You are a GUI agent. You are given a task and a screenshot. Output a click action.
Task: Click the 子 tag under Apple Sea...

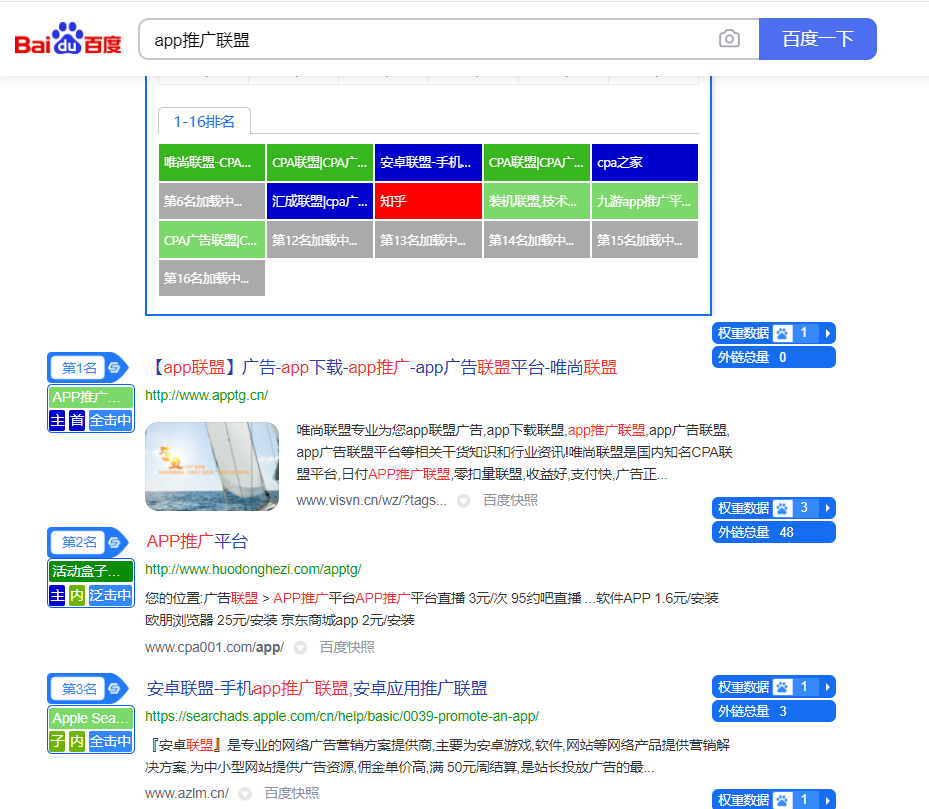coord(57,741)
